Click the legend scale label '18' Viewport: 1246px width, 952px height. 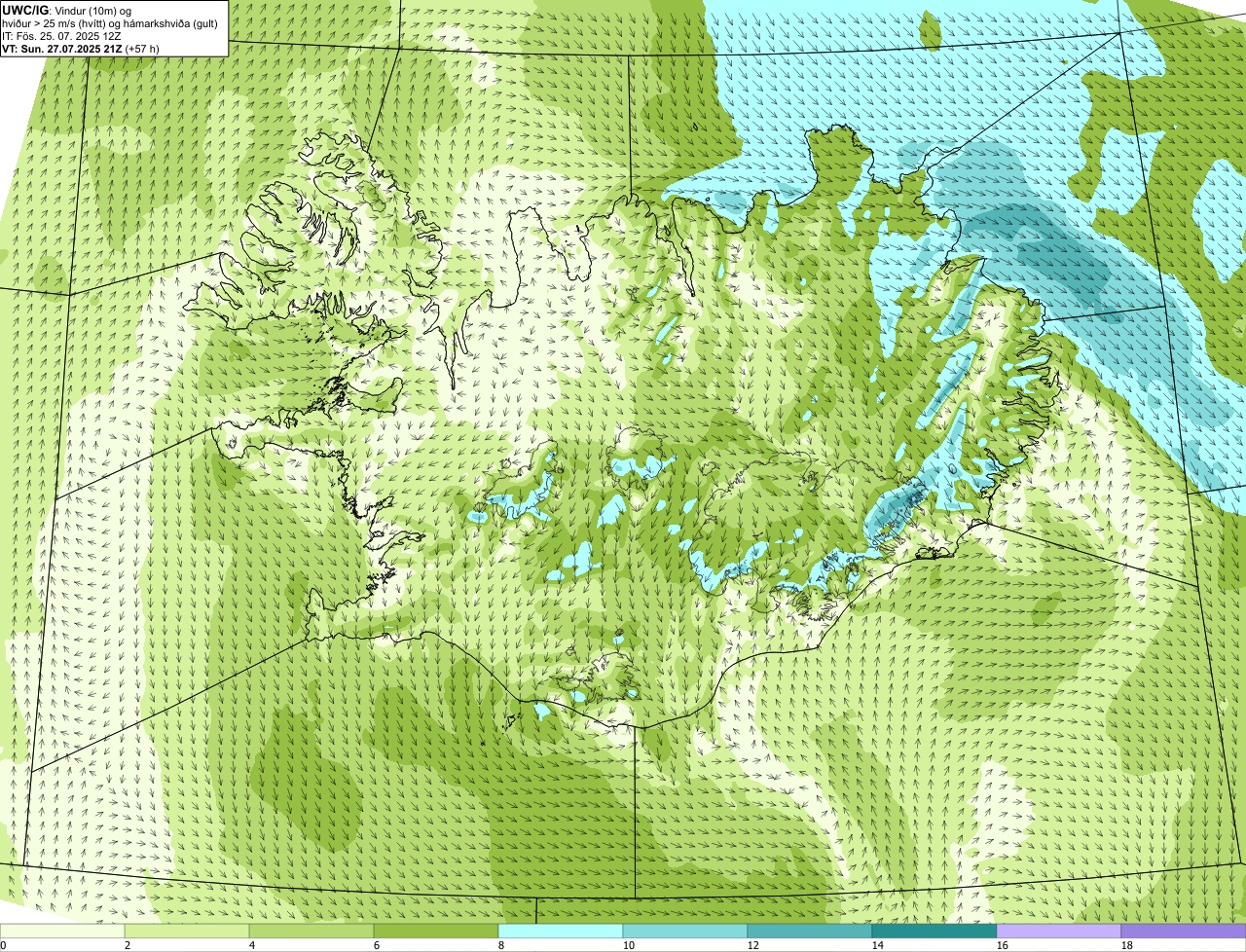1127,945
